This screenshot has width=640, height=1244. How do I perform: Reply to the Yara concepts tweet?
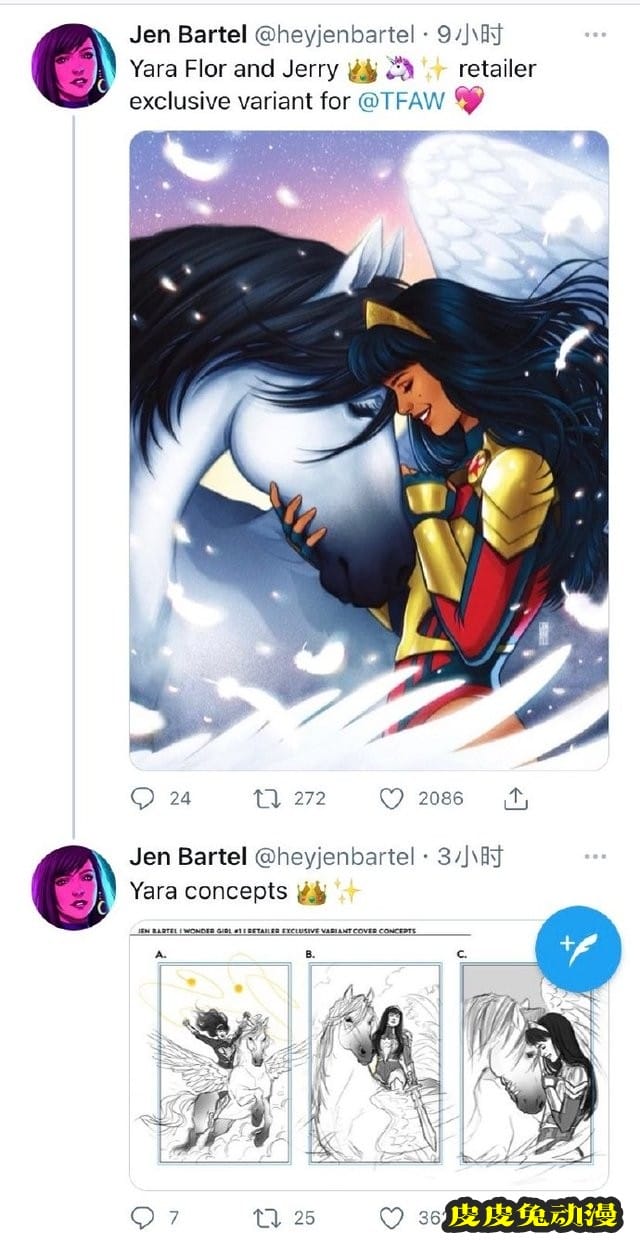click(145, 1217)
